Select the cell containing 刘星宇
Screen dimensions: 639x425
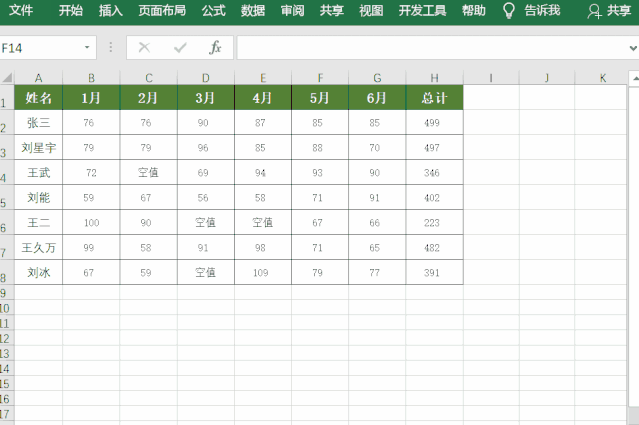[x=38, y=148]
